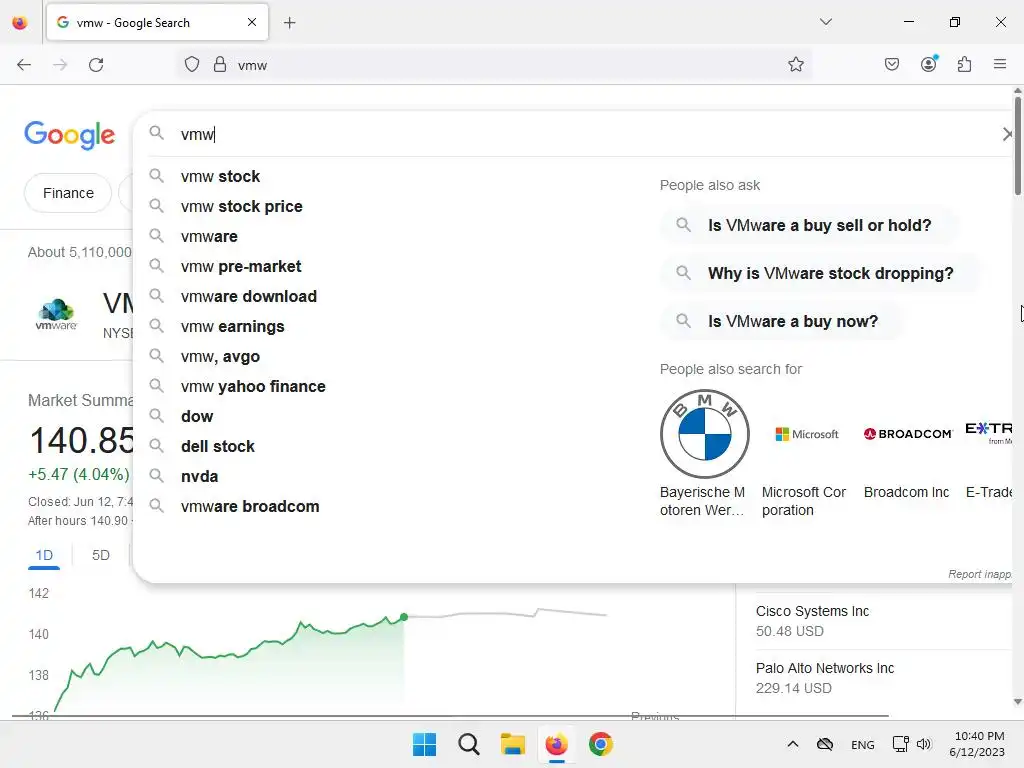Click Why is VMware stock dropping?
Image resolution: width=1024 pixels, height=768 pixels.
click(x=820, y=273)
